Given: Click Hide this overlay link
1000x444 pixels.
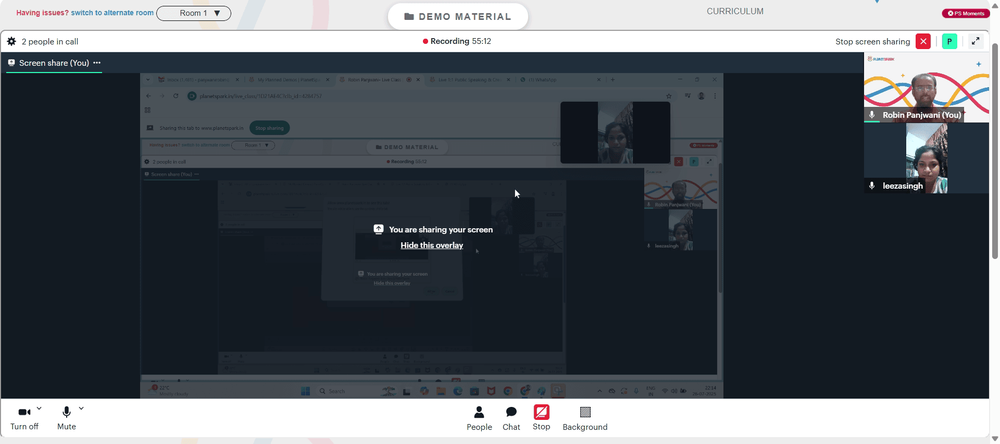Looking at the screenshot, I should 432,245.
